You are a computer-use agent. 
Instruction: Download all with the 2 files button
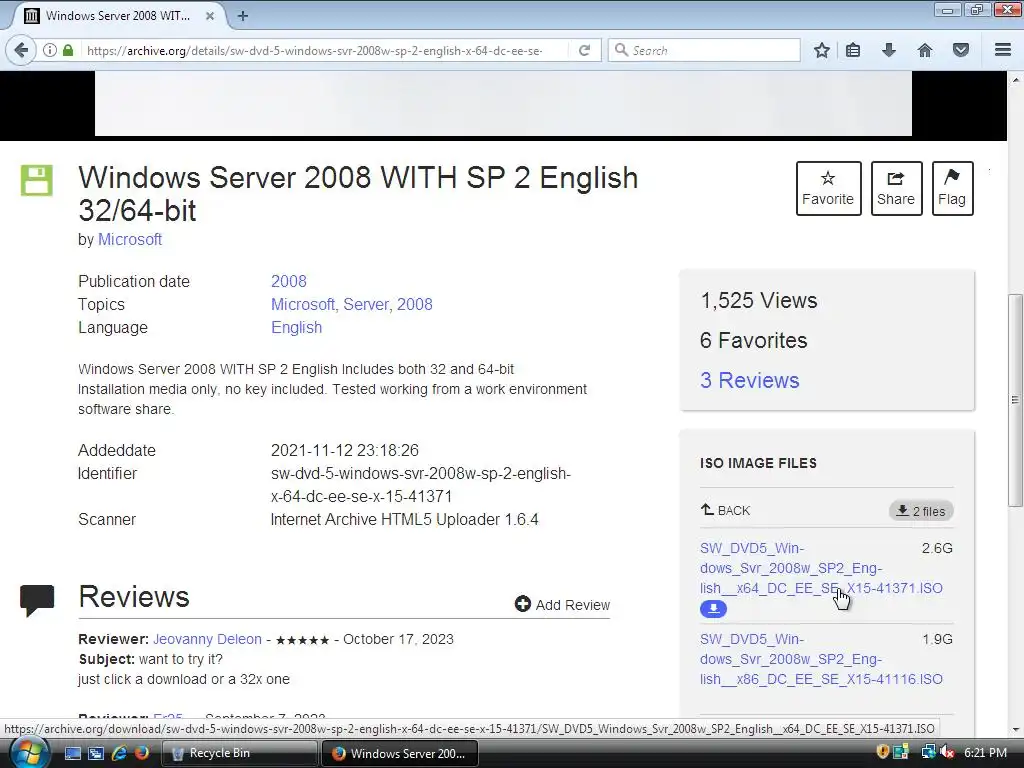[921, 511]
